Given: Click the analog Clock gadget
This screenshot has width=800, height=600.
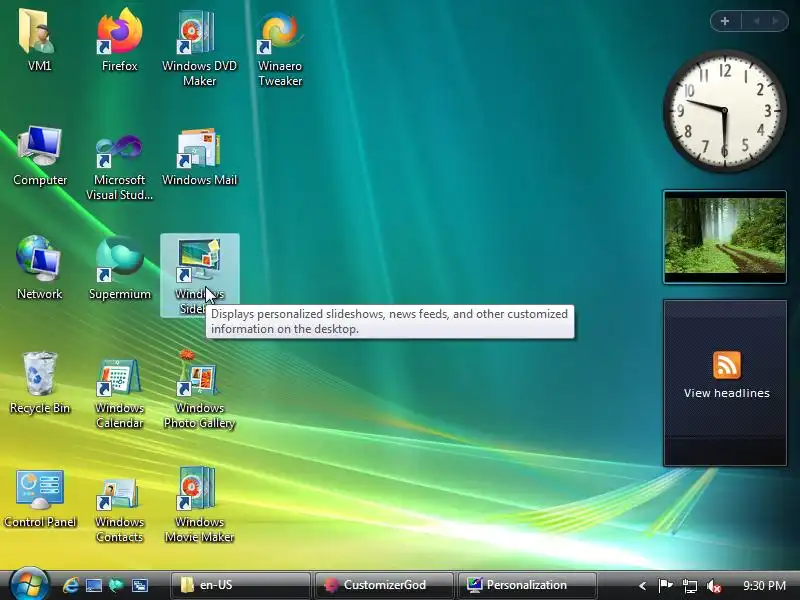Looking at the screenshot, I should (724, 111).
